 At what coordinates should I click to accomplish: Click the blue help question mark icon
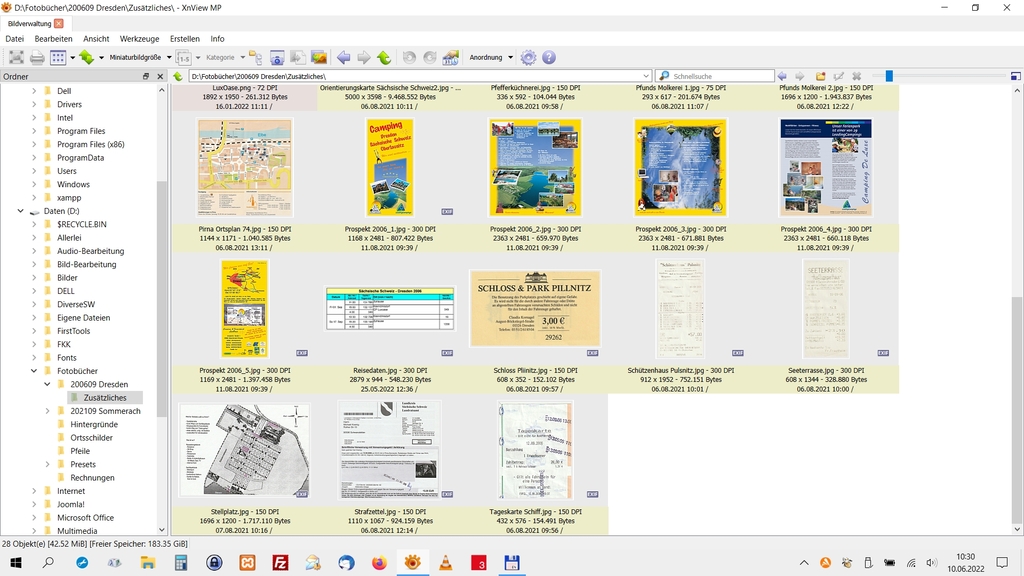pyautogui.click(x=549, y=58)
